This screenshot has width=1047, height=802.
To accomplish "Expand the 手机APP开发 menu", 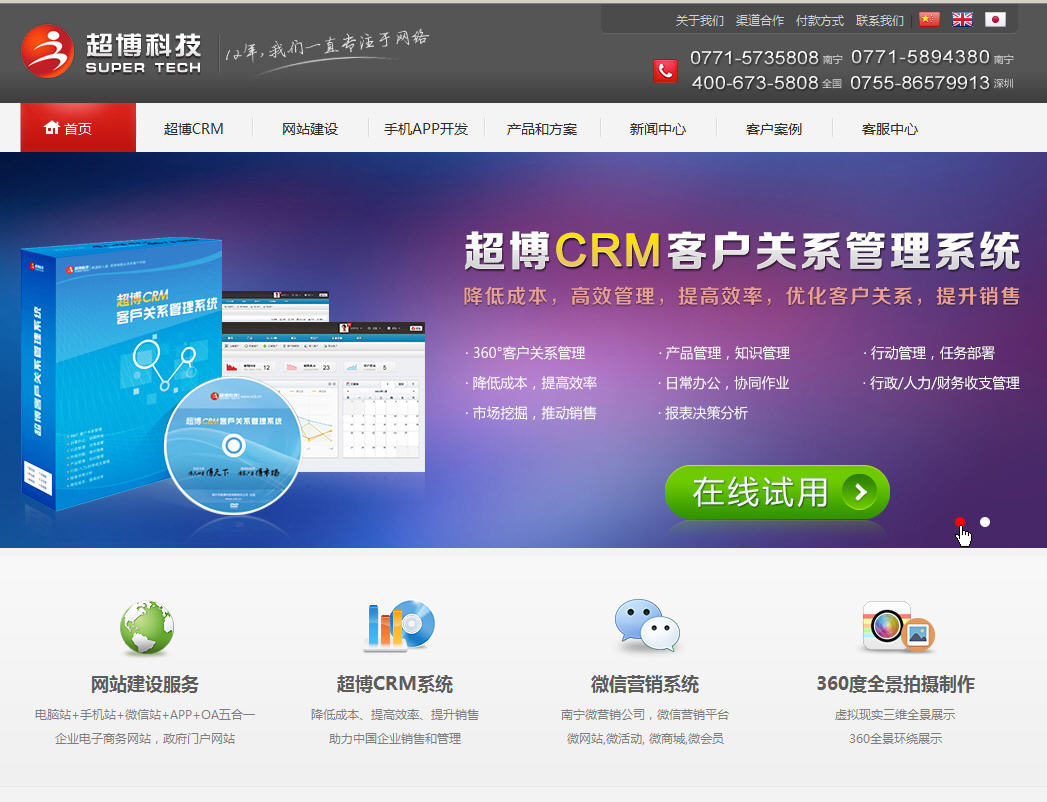I will [426, 128].
